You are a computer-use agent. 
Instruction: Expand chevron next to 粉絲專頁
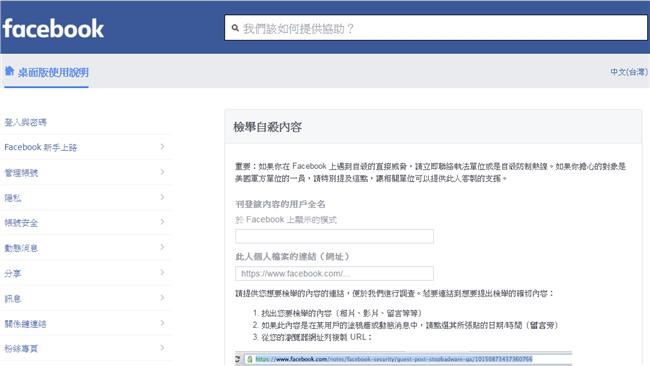tap(162, 348)
